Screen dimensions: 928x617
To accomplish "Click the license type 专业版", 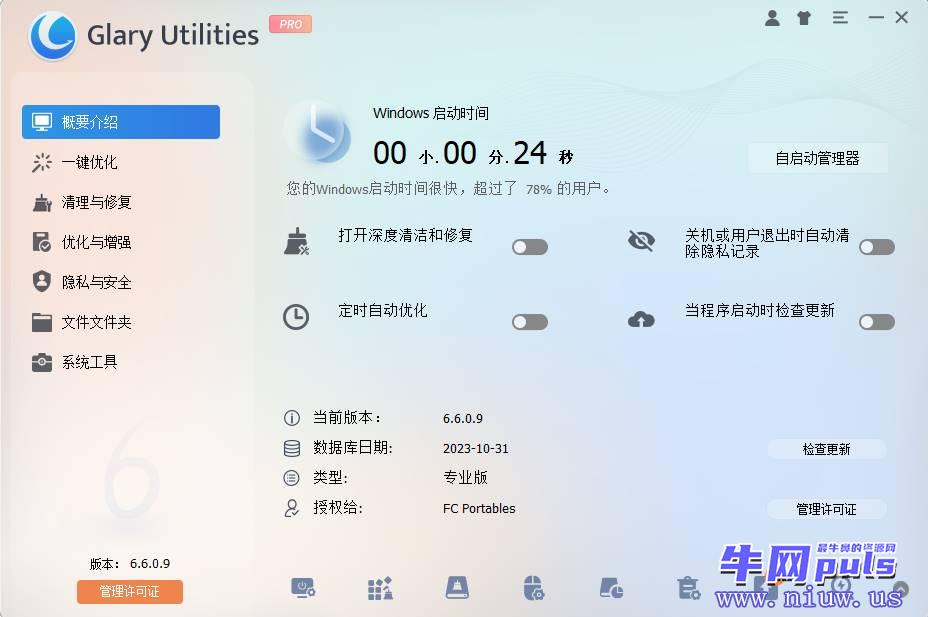I will coord(465,477).
